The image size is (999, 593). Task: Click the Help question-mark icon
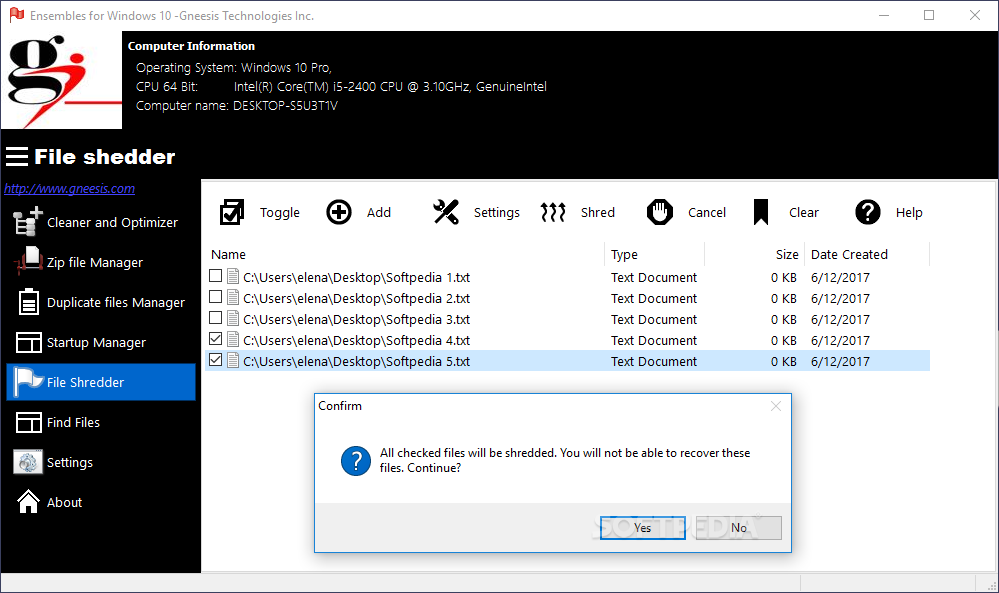tap(868, 212)
